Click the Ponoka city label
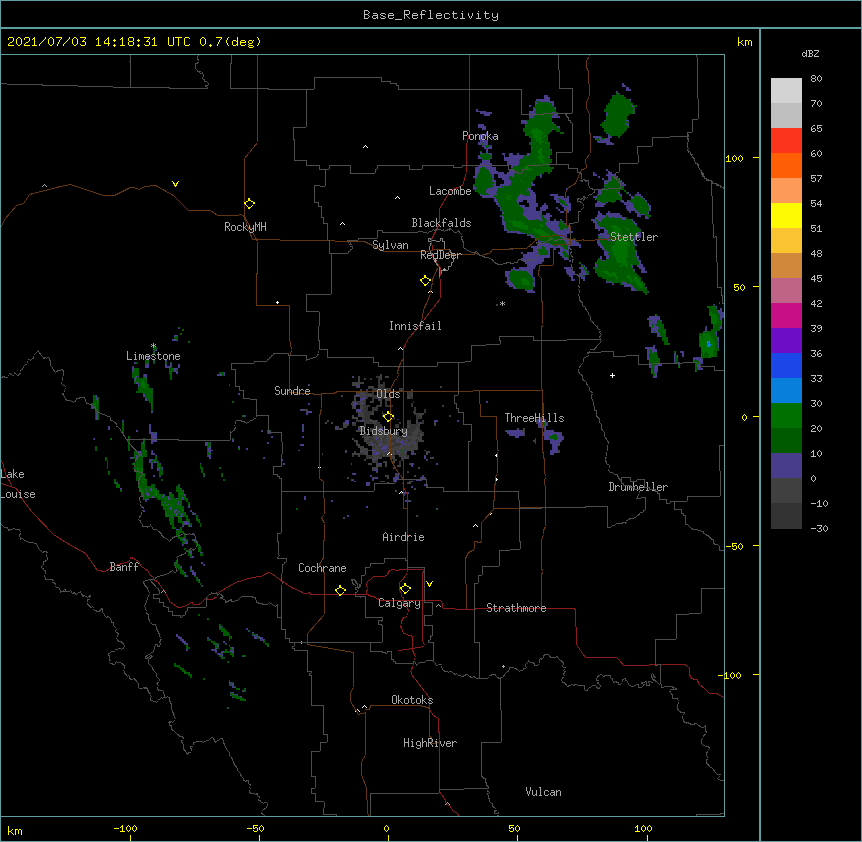 480,136
